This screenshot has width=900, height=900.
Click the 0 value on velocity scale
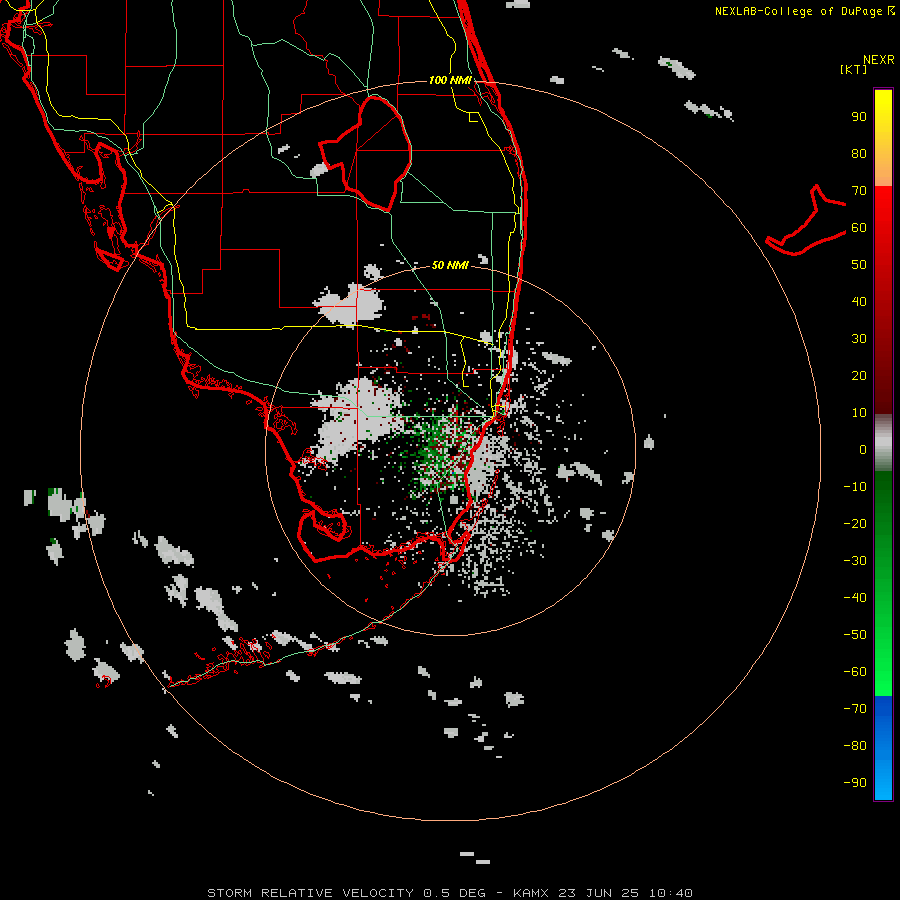tap(863, 450)
